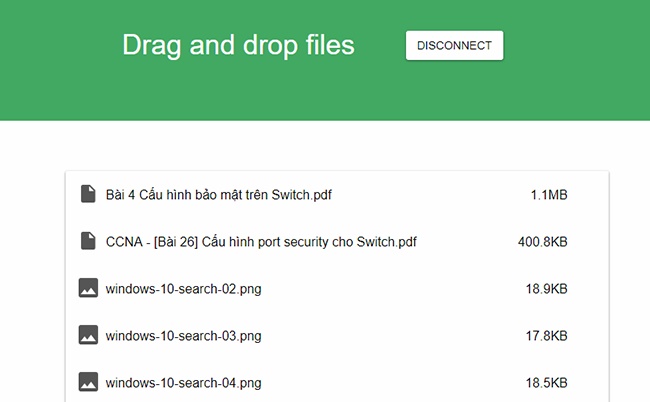650x402 pixels.
Task: Open CCNA - [Bài 26] port security pdf
Action: point(261,242)
